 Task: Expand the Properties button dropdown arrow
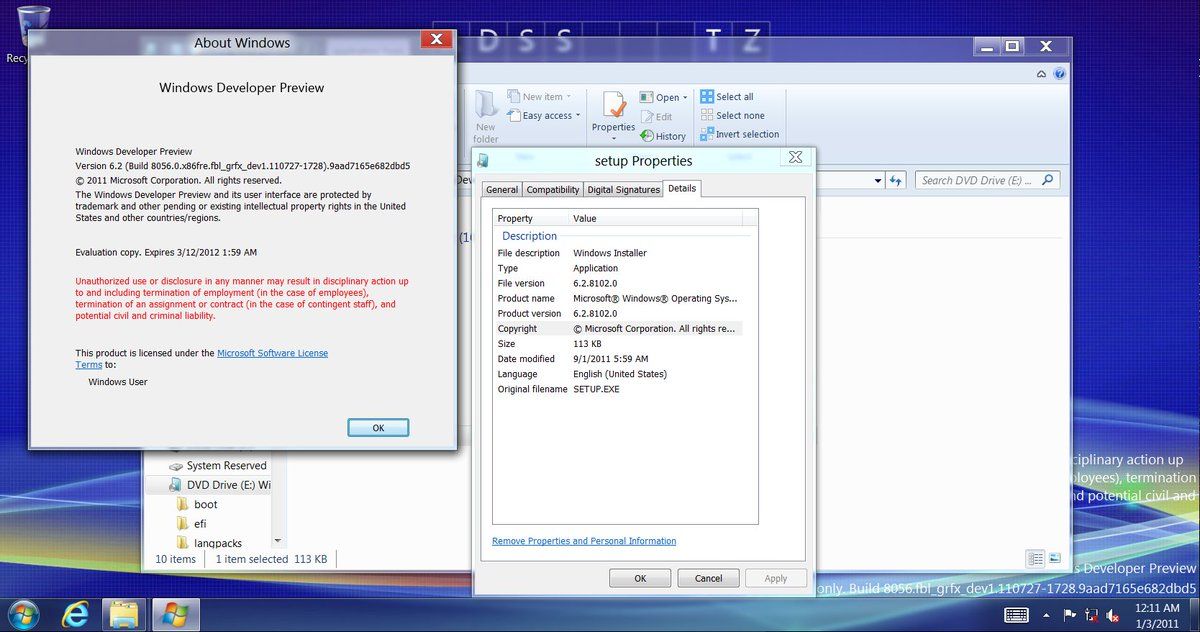coord(613,139)
